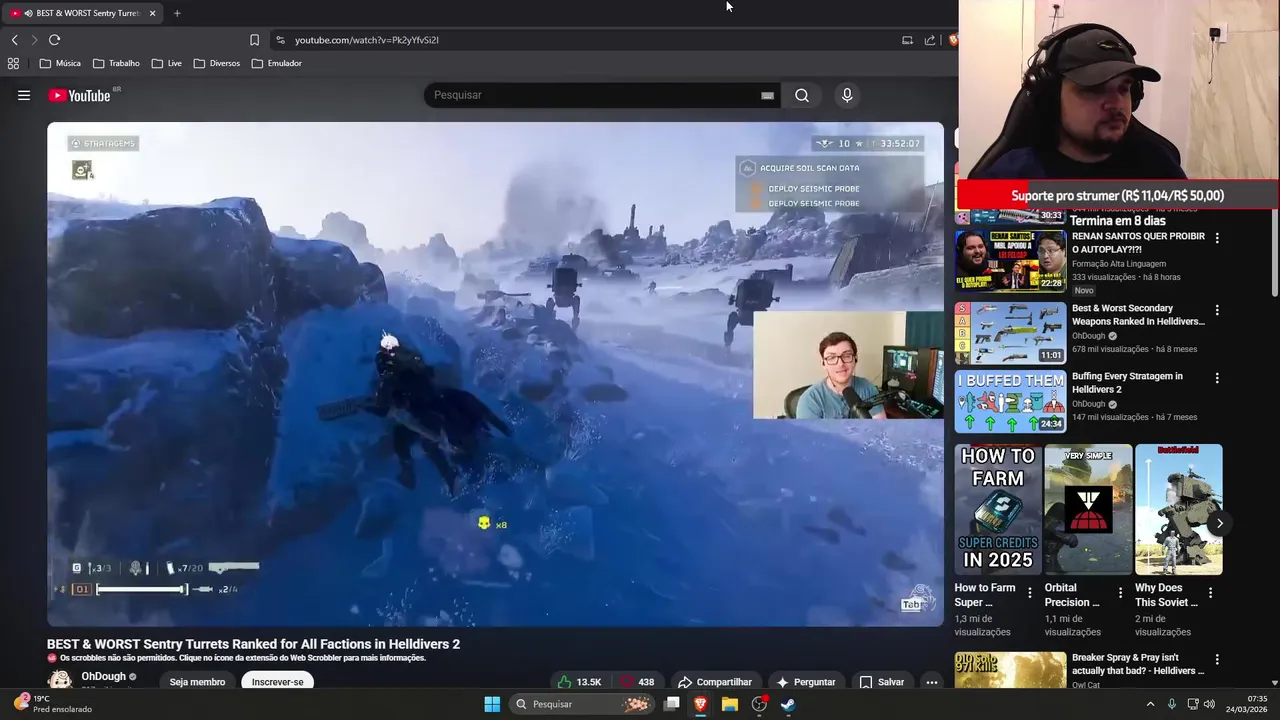
Task: Close the BEST & WORST Sentry Turrets tab
Action: point(152,13)
